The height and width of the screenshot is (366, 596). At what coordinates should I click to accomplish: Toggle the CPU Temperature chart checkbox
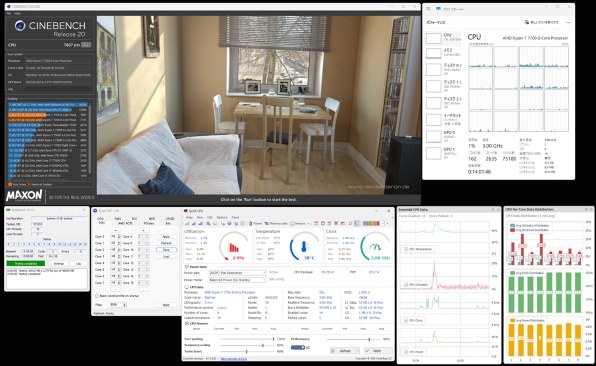(x=406, y=249)
